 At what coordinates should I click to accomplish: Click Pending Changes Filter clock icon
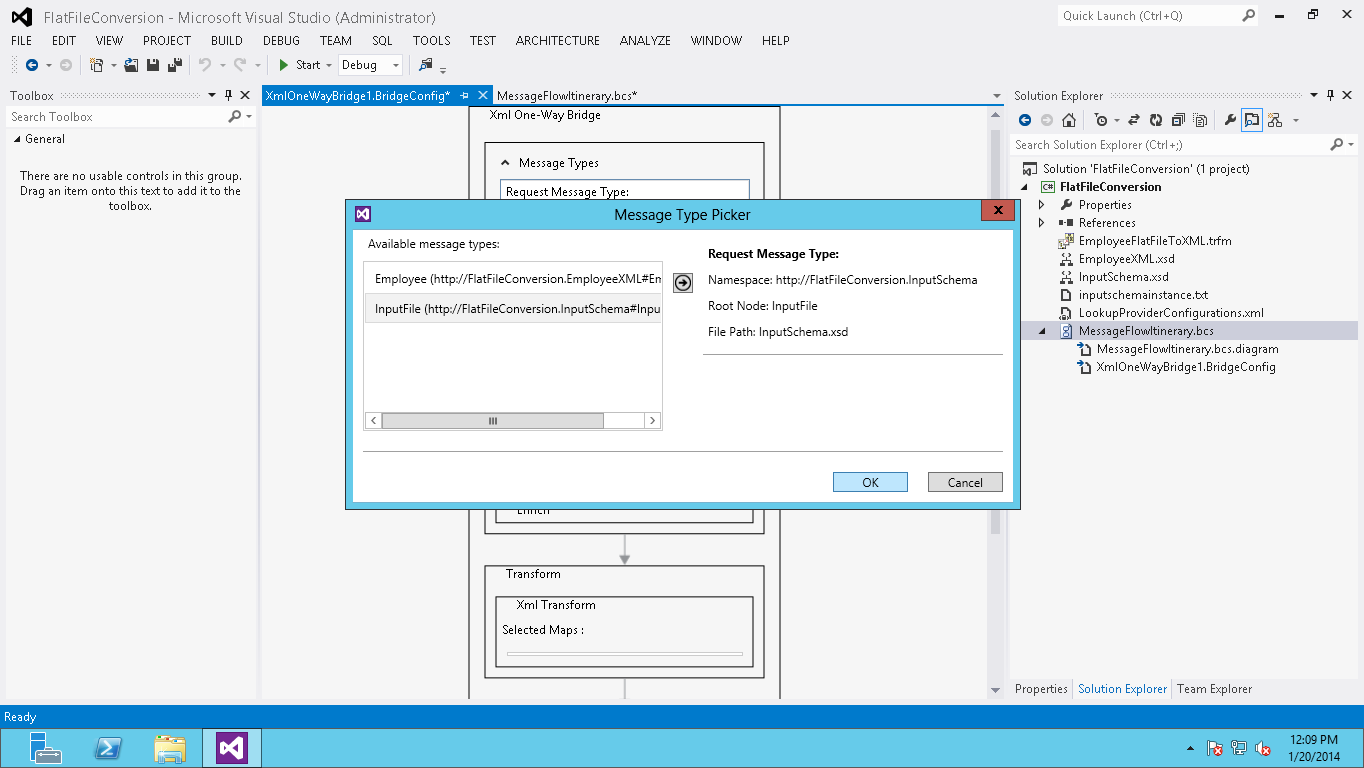tap(1101, 120)
